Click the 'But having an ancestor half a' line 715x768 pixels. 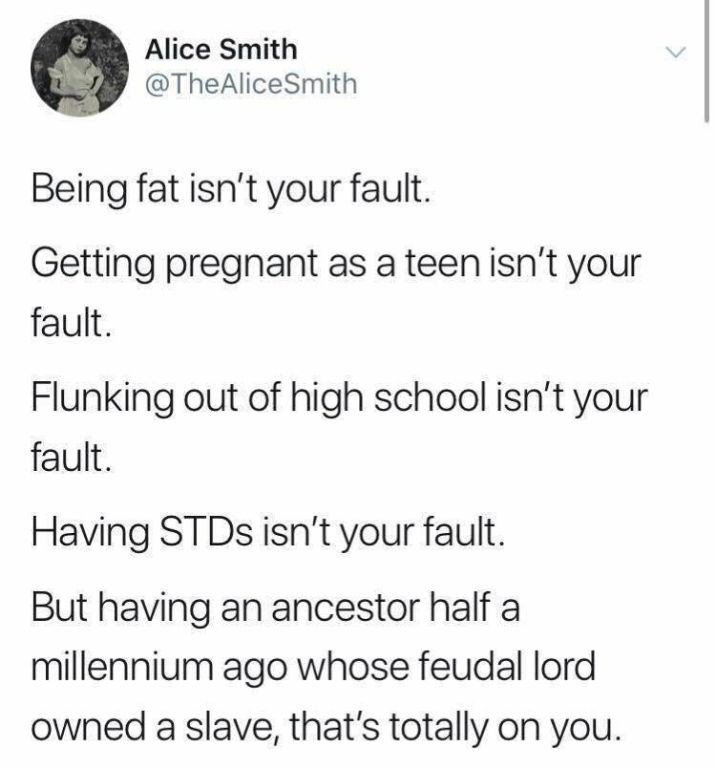point(275,607)
